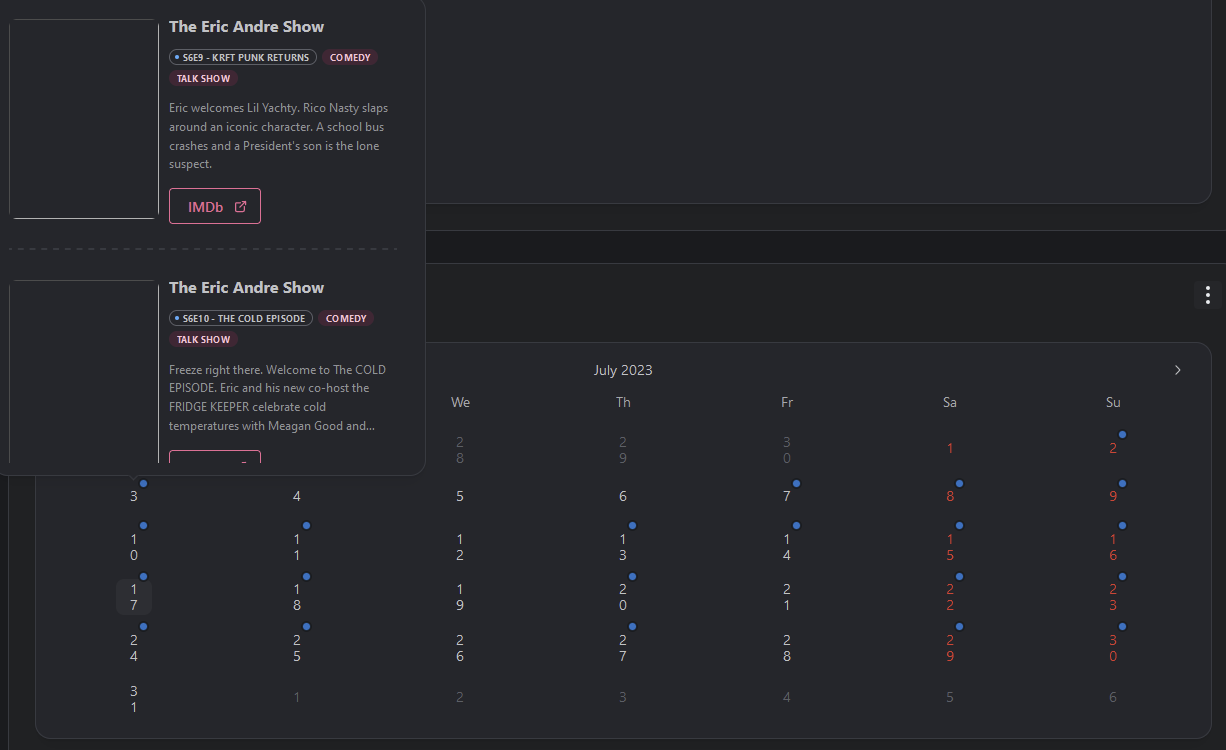Select July 28 in the July grid
The width and height of the screenshot is (1226, 750).
787,648
